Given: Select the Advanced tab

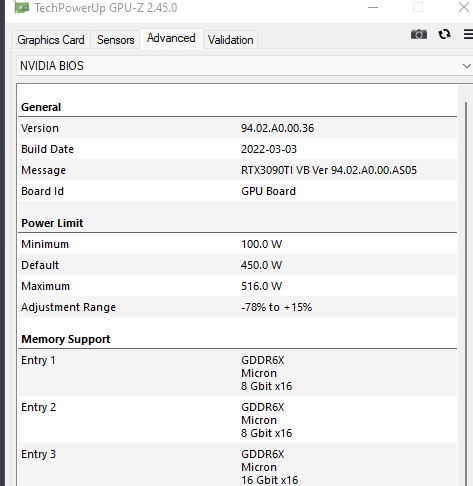Looking at the screenshot, I should click(x=171, y=38).
